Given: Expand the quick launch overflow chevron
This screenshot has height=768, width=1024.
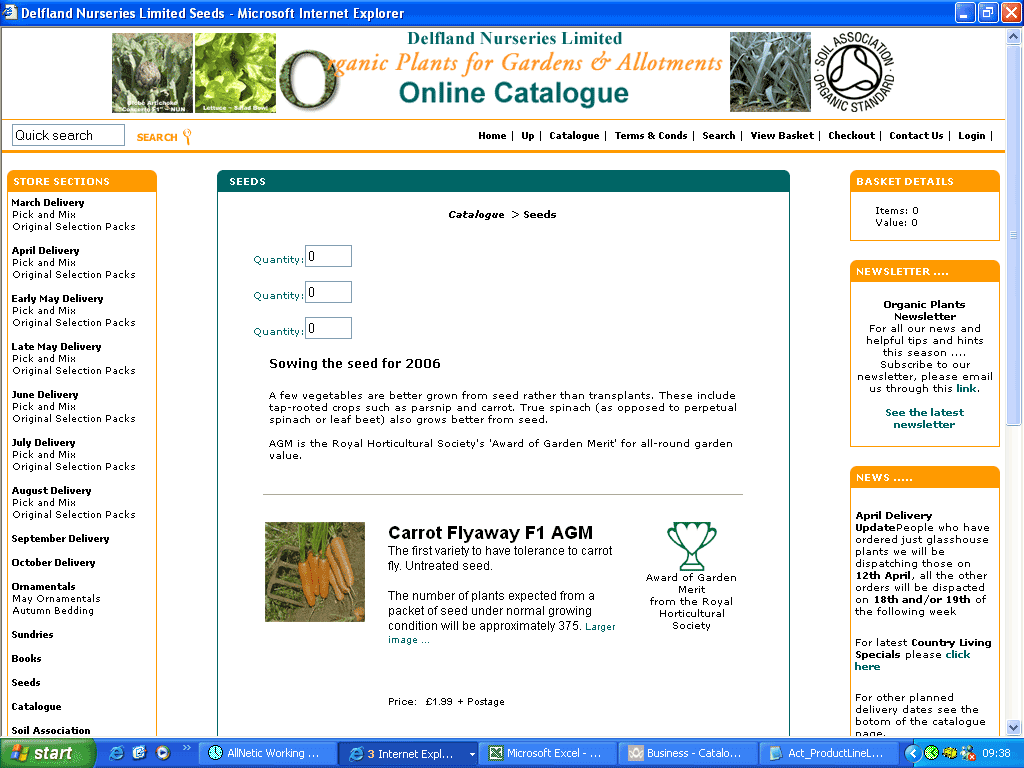Looking at the screenshot, I should (186, 748).
